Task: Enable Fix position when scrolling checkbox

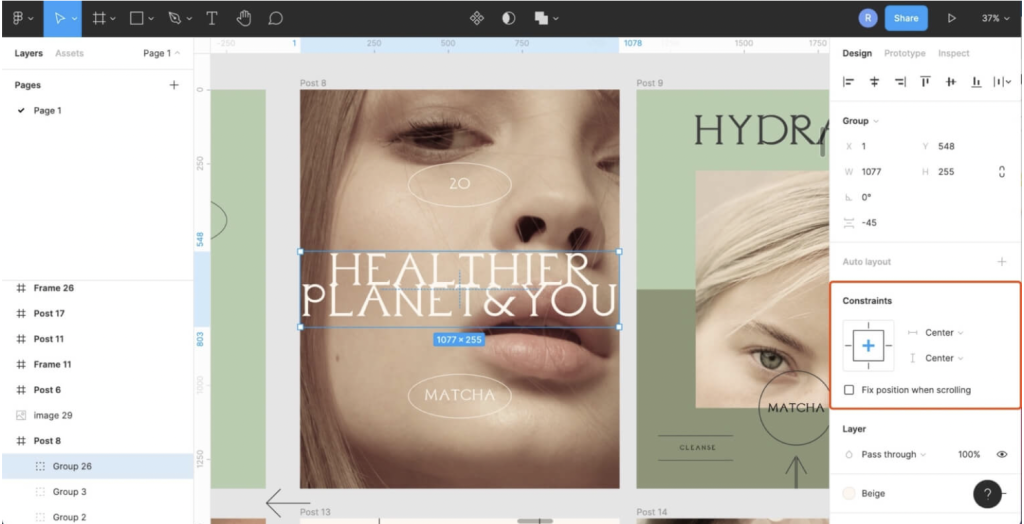Action: click(849, 390)
